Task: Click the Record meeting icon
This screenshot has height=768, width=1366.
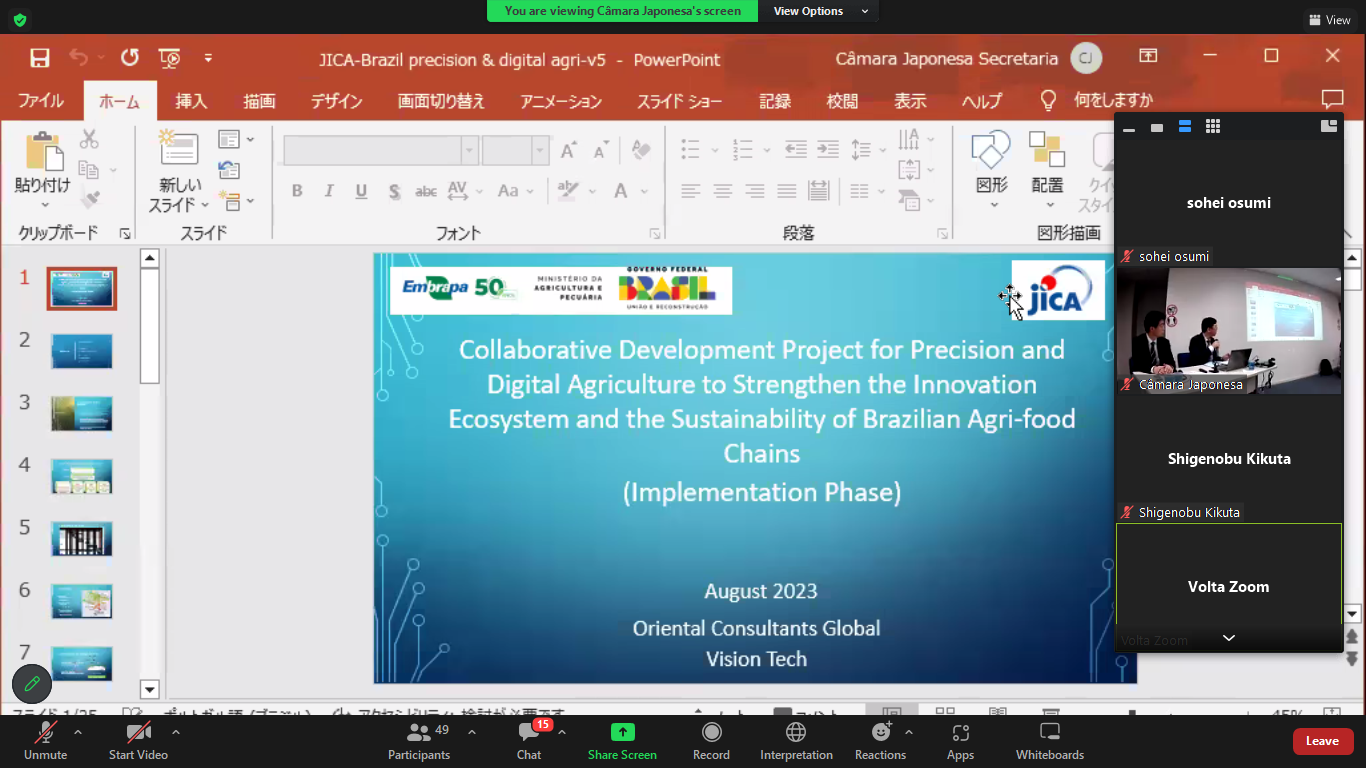Action: (x=711, y=733)
